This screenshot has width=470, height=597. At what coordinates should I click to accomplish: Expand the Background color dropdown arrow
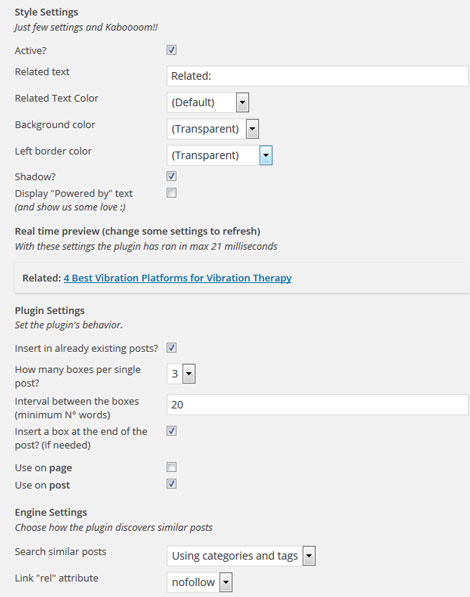click(252, 129)
